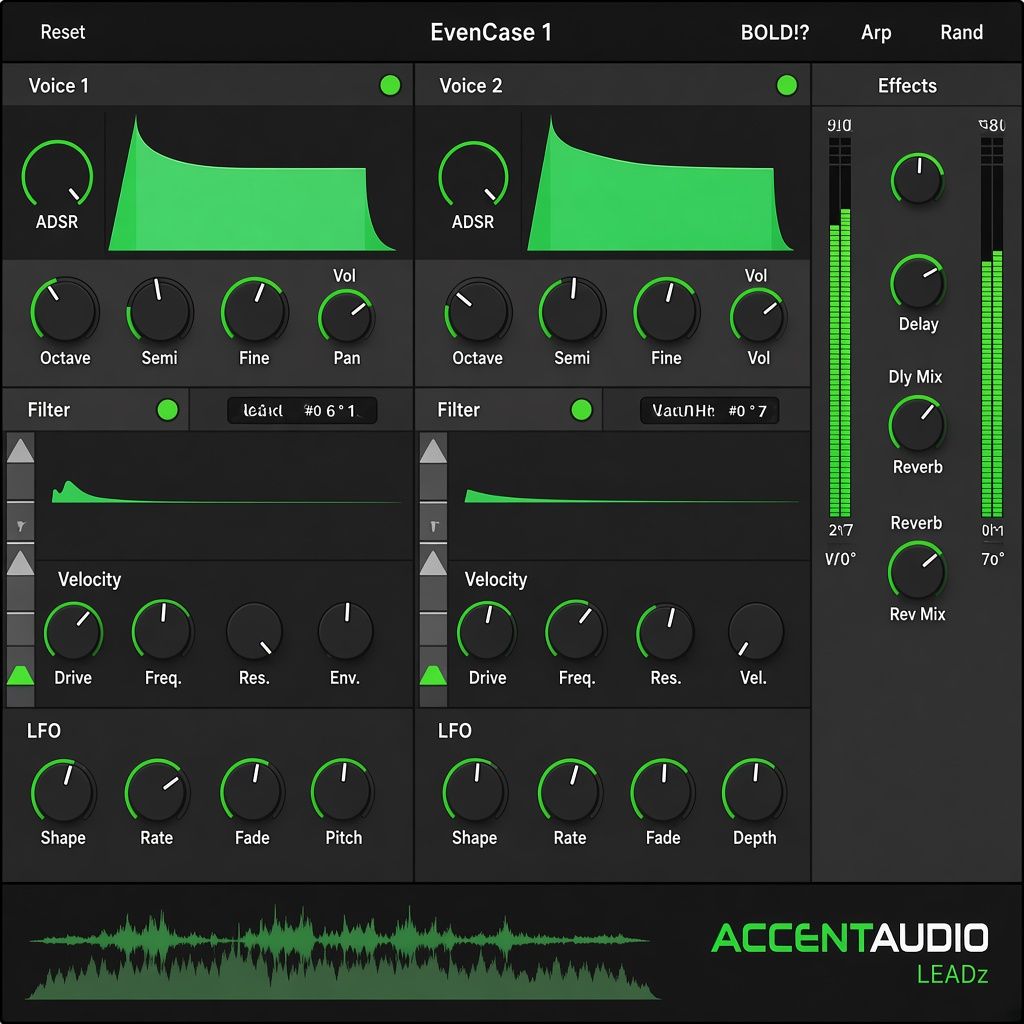1024x1024 pixels.
Task: Turn the Rev Mix knob in Effects
Action: point(917,570)
